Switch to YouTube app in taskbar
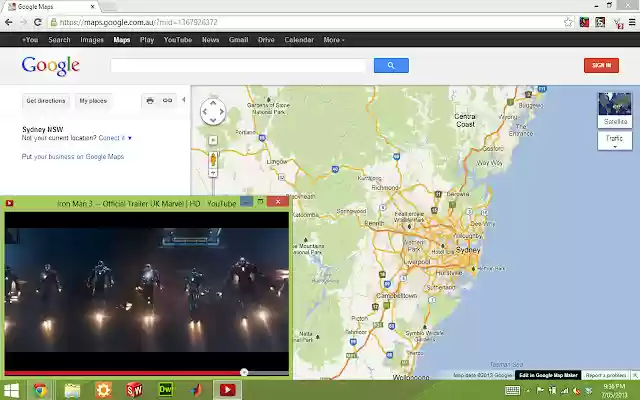This screenshot has height=400, width=640. [x=227, y=390]
